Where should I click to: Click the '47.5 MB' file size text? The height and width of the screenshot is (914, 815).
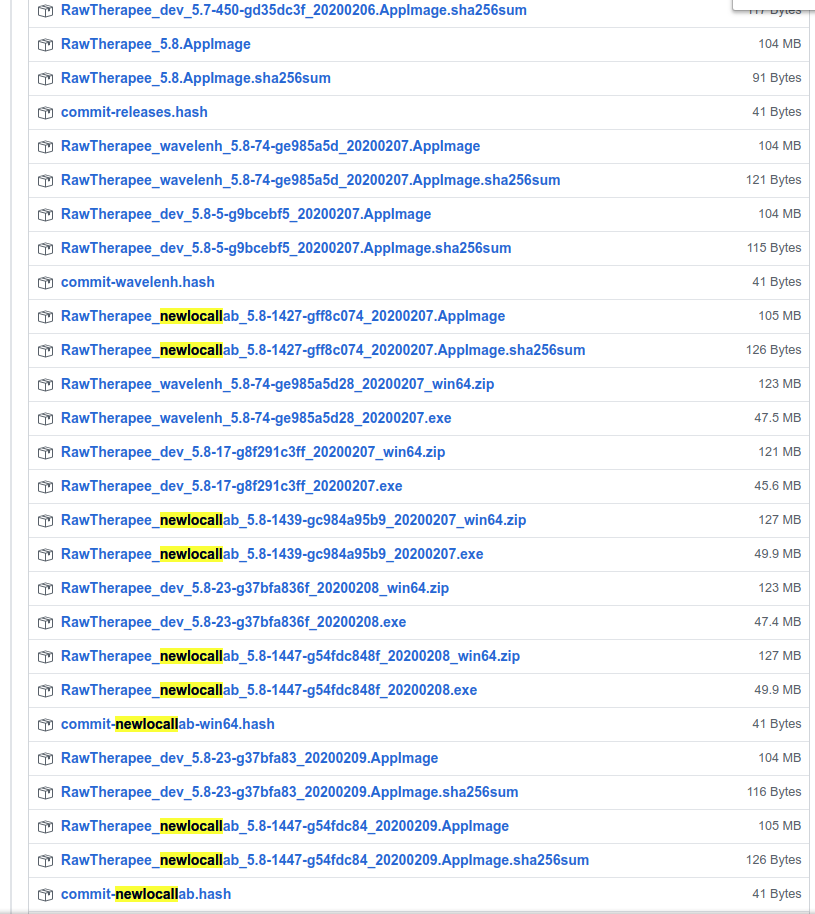pos(778,418)
